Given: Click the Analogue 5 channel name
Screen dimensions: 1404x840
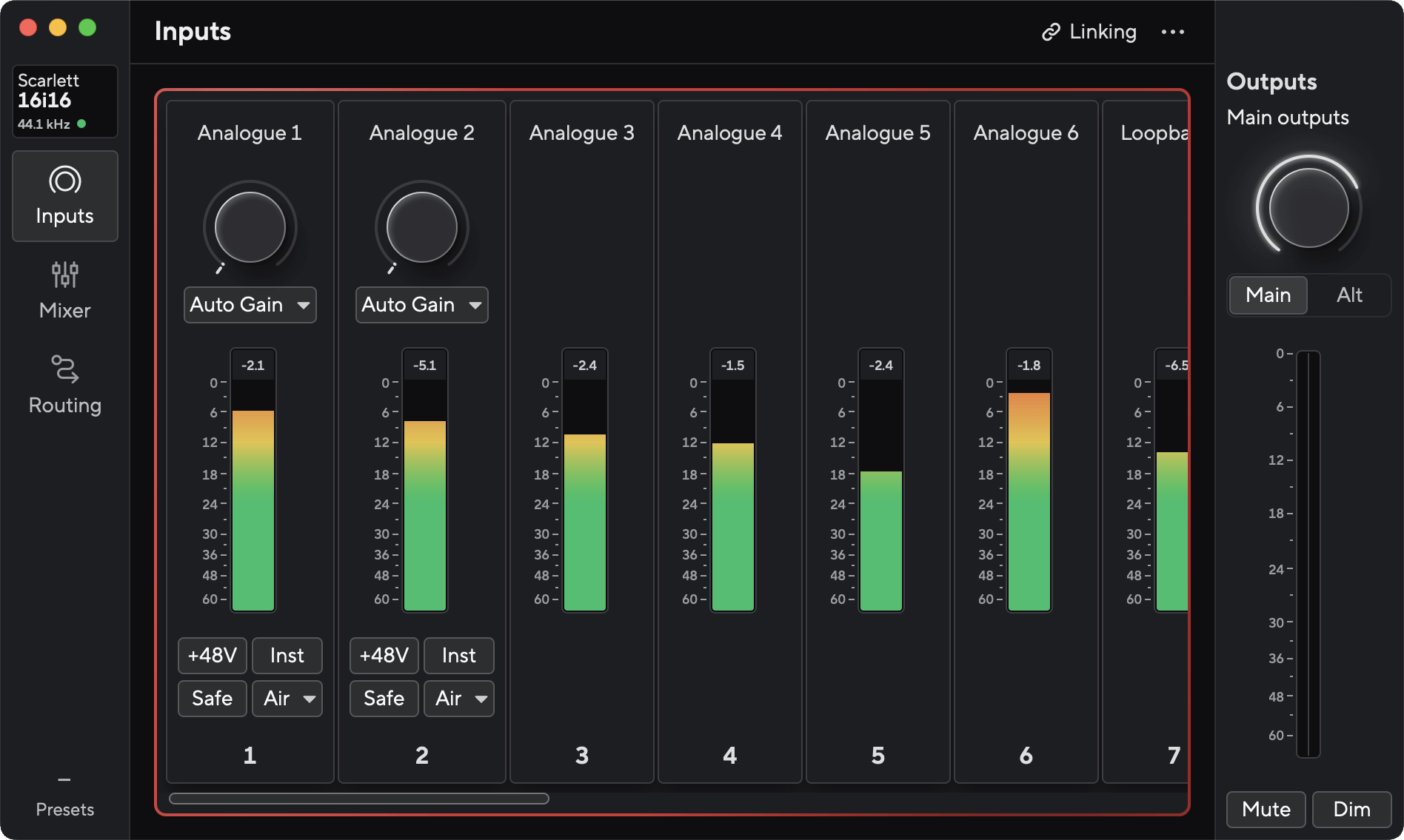Looking at the screenshot, I should (x=878, y=133).
